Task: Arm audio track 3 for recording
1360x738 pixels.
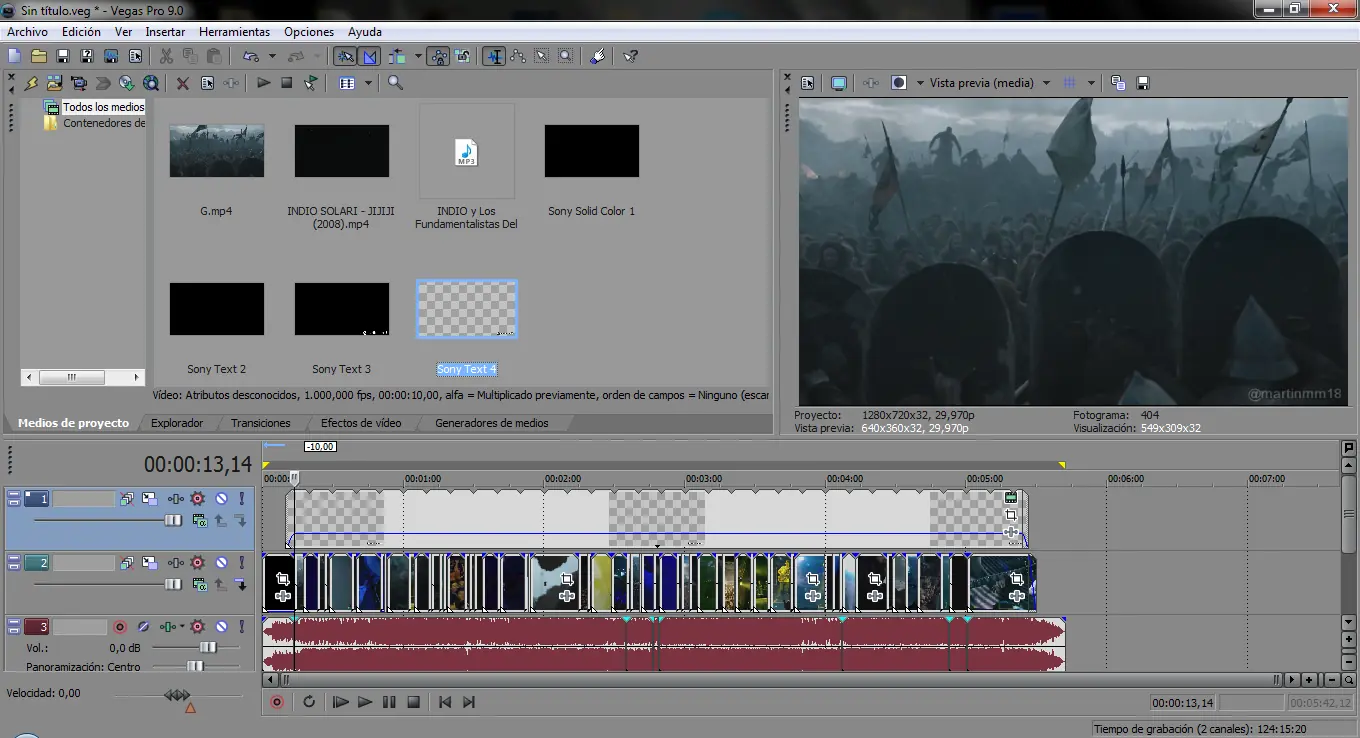Action: [120, 627]
